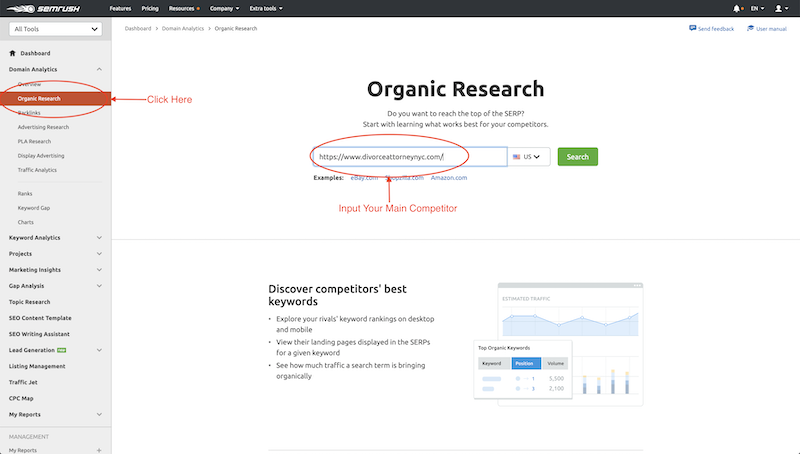
Task: Click the competitor domain input field
Action: pyautogui.click(x=410, y=157)
